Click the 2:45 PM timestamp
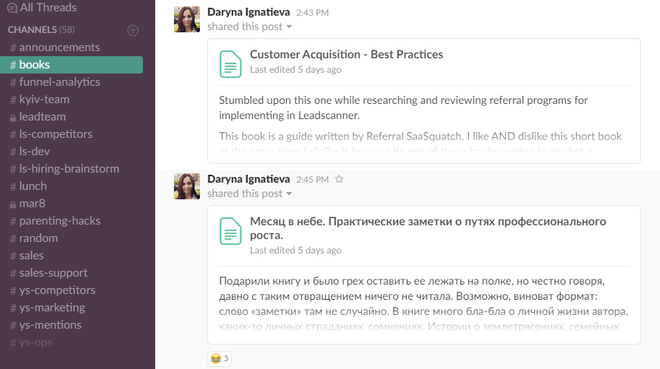660x369 pixels. pyautogui.click(x=312, y=180)
